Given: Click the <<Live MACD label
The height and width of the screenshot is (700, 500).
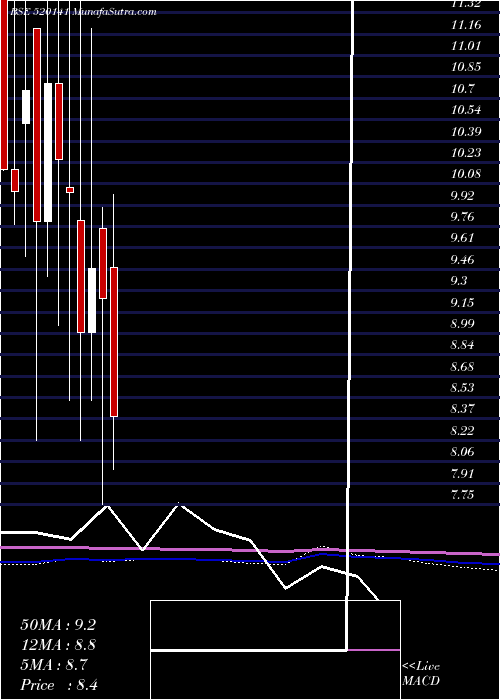Looking at the screenshot, I should pyautogui.click(x=421, y=674).
